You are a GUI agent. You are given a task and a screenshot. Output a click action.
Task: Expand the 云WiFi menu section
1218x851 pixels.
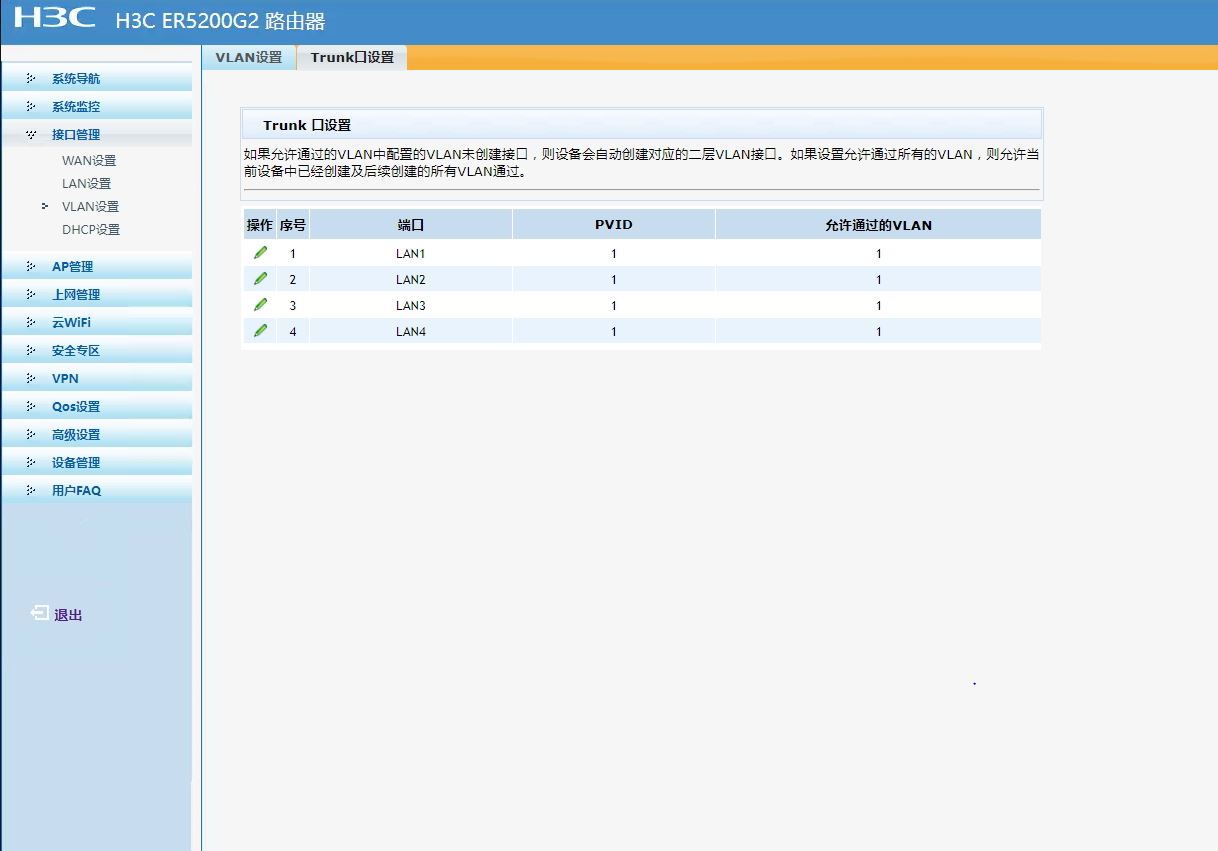pos(71,323)
